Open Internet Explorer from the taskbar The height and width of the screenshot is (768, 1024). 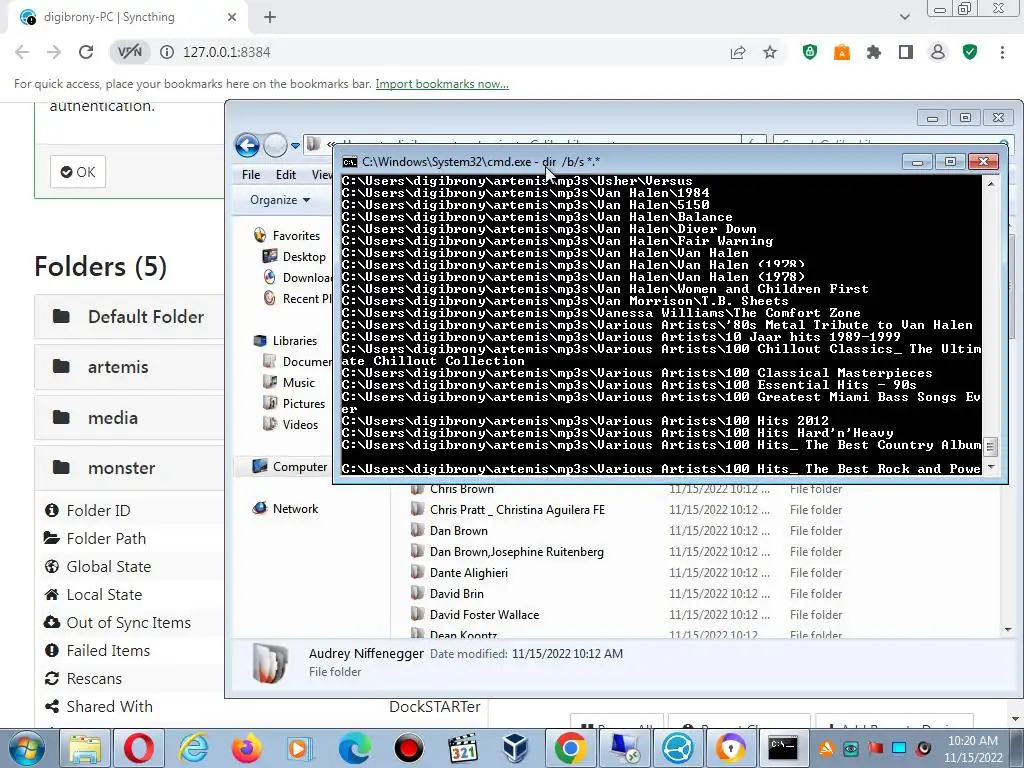pyautogui.click(x=193, y=748)
